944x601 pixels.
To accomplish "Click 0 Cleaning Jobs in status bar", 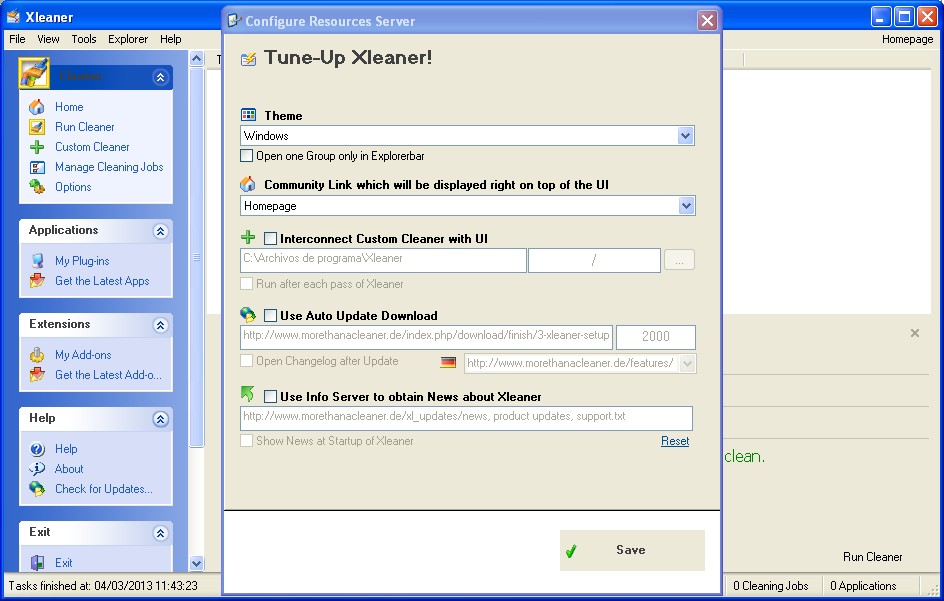I will 771,585.
